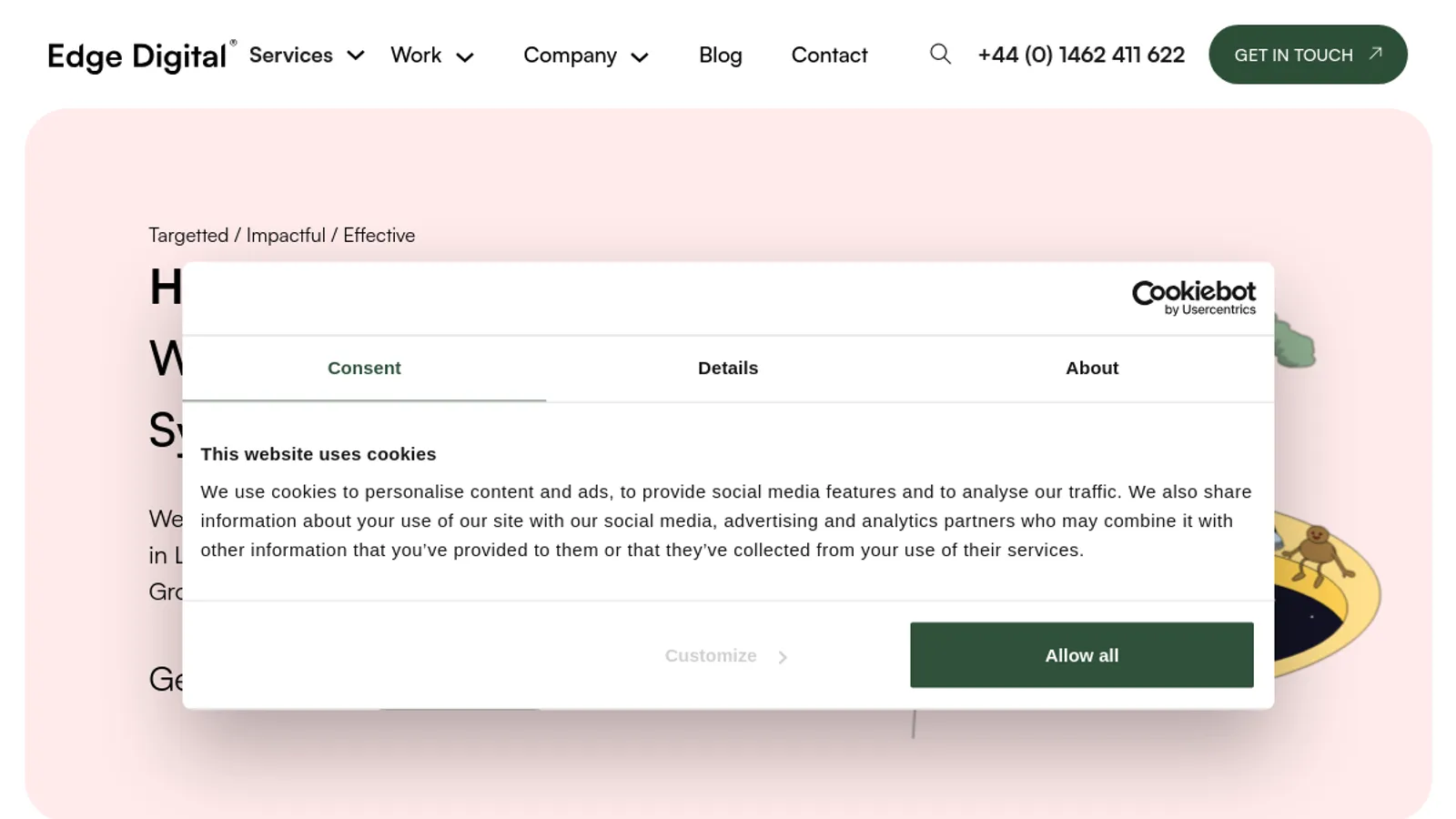1456x819 pixels.
Task: Click the phone number +44 (0) 1462 411 622
Action: 1081,55
